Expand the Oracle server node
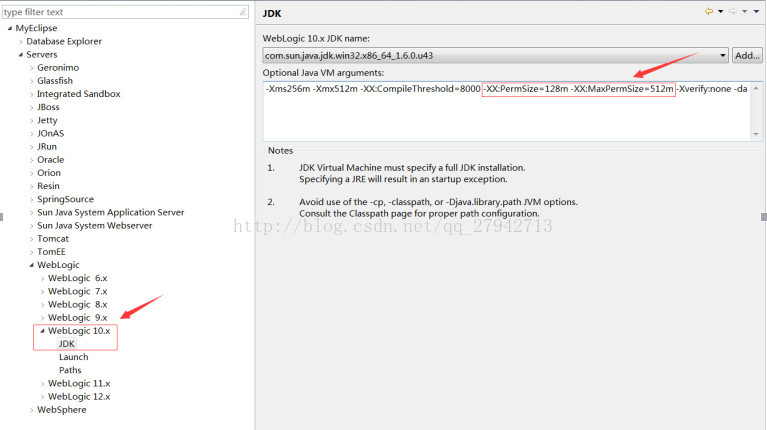This screenshot has height=430, width=767. click(31, 160)
